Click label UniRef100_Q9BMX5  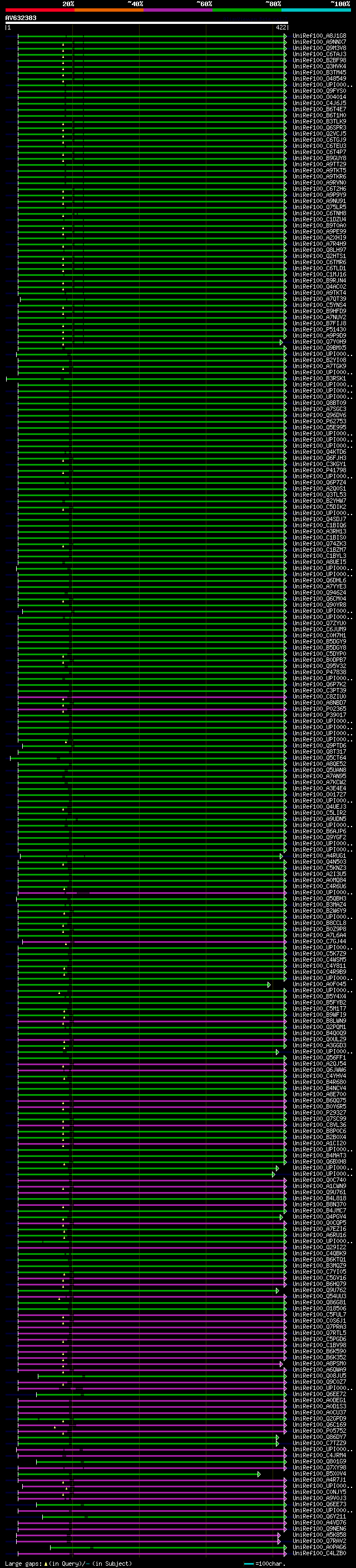coord(319,348)
